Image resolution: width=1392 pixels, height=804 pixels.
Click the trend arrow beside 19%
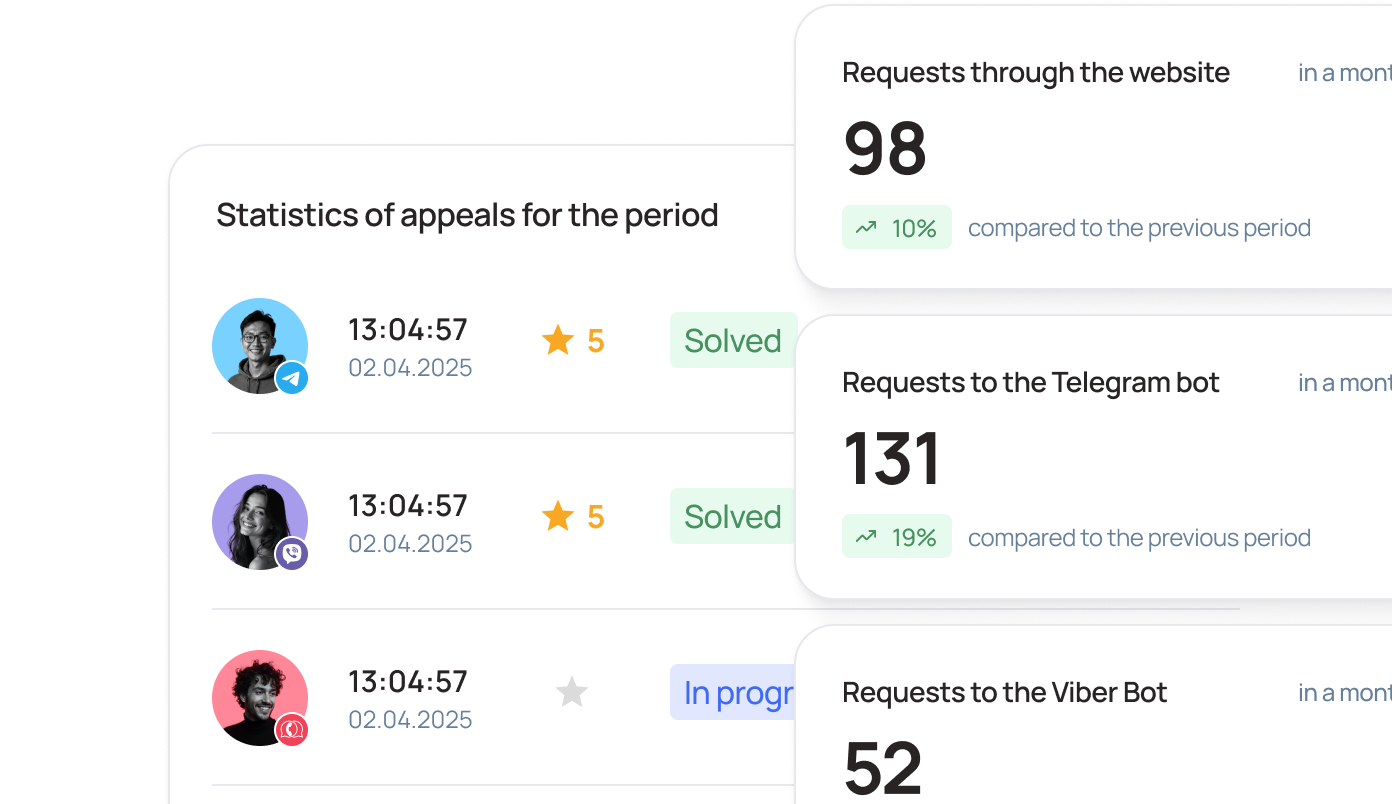(x=866, y=538)
